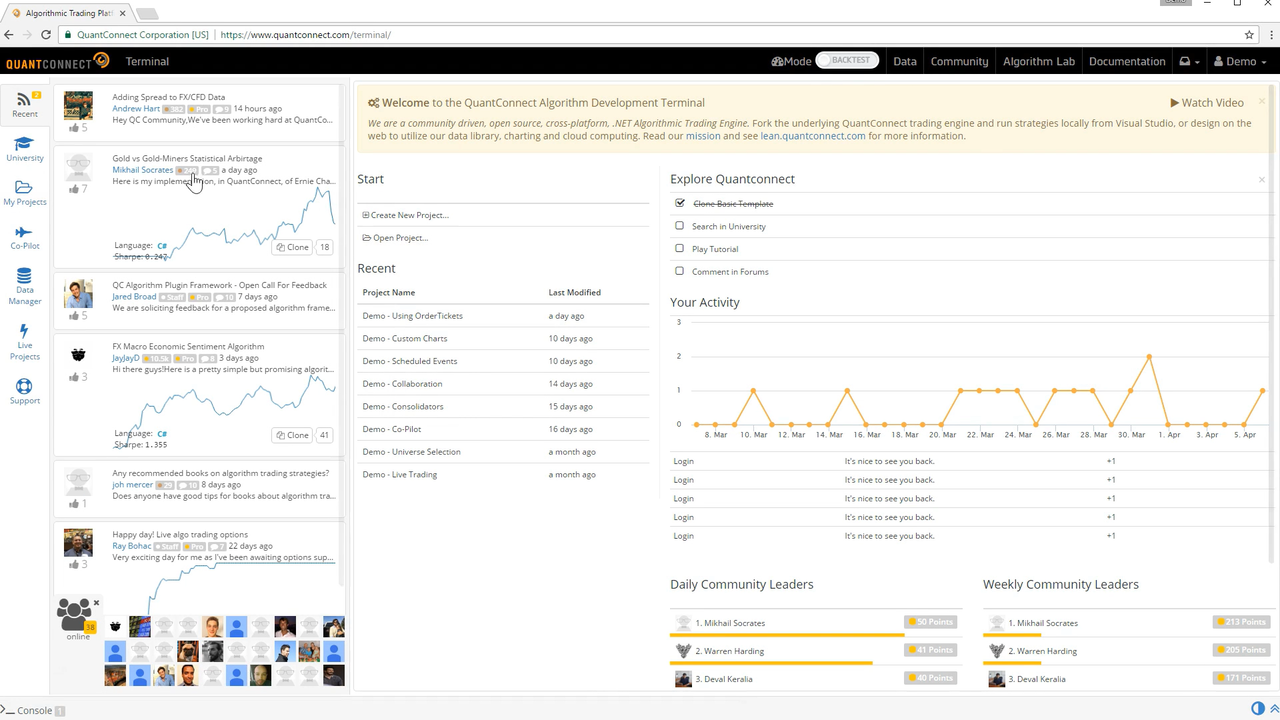Click the browser address bar
Screen dimensions: 1280x720
pyautogui.click(x=700, y=35)
